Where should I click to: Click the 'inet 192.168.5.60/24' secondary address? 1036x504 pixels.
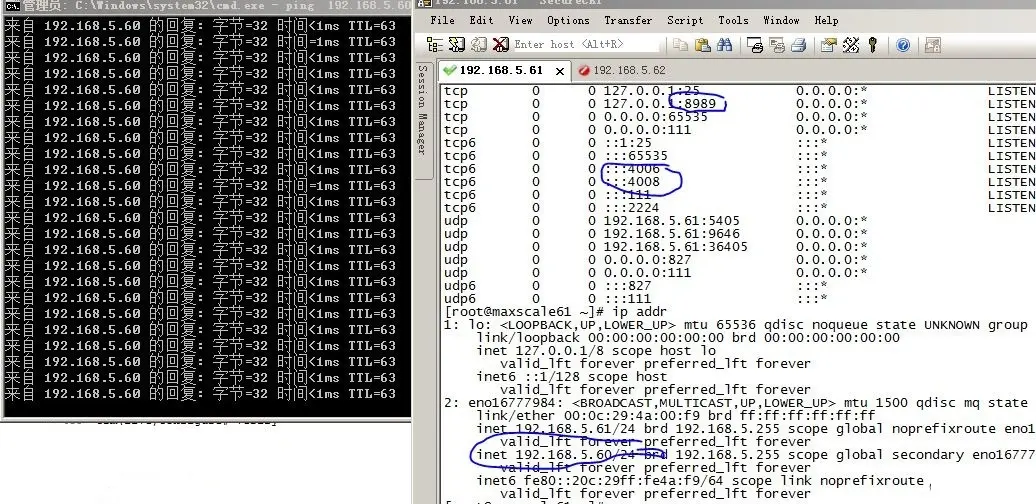[x=755, y=454]
